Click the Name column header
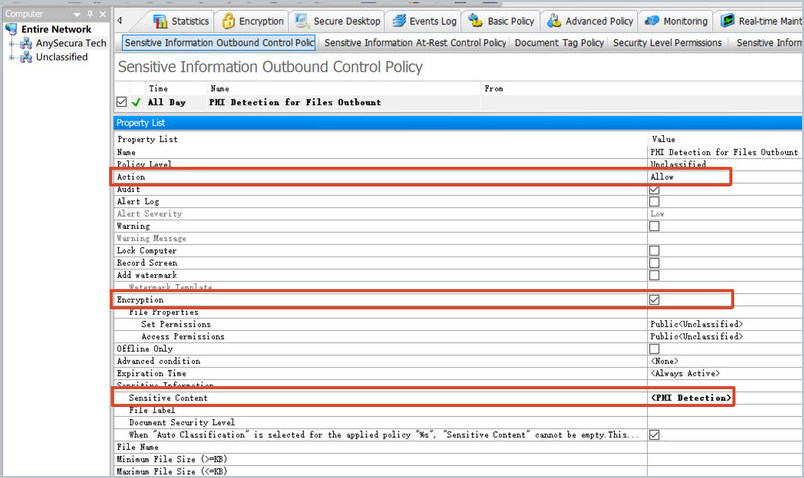The width and height of the screenshot is (804, 478). (220, 88)
